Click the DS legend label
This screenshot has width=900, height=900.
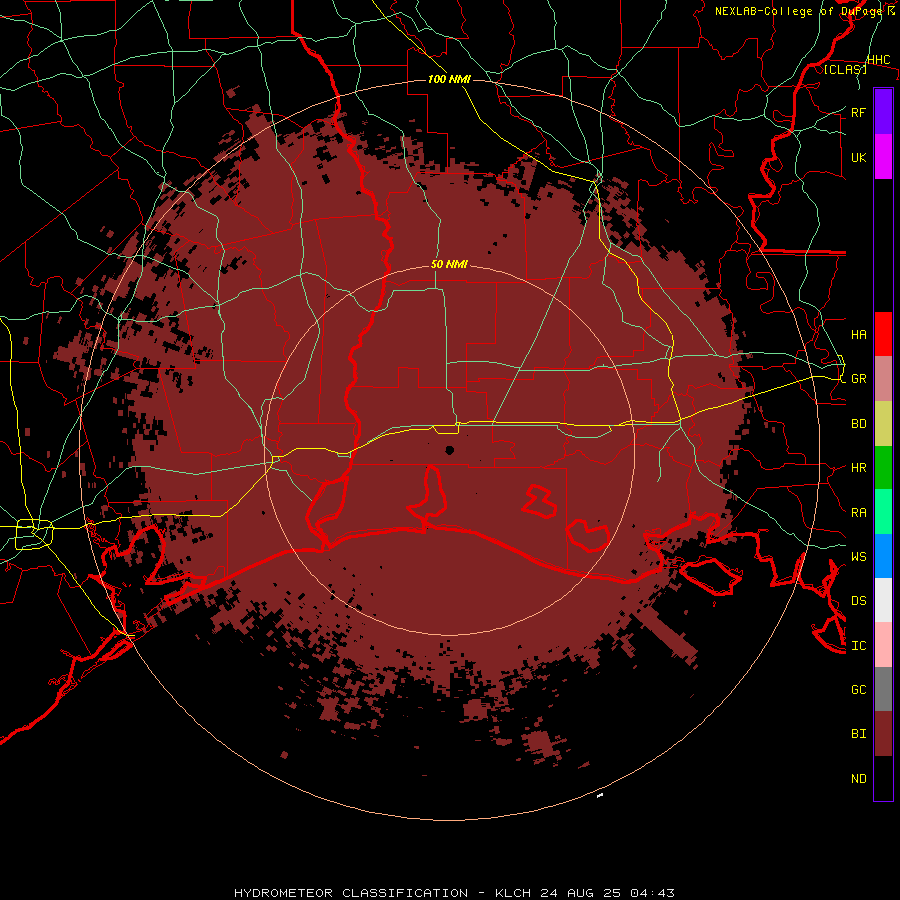[x=858, y=601]
